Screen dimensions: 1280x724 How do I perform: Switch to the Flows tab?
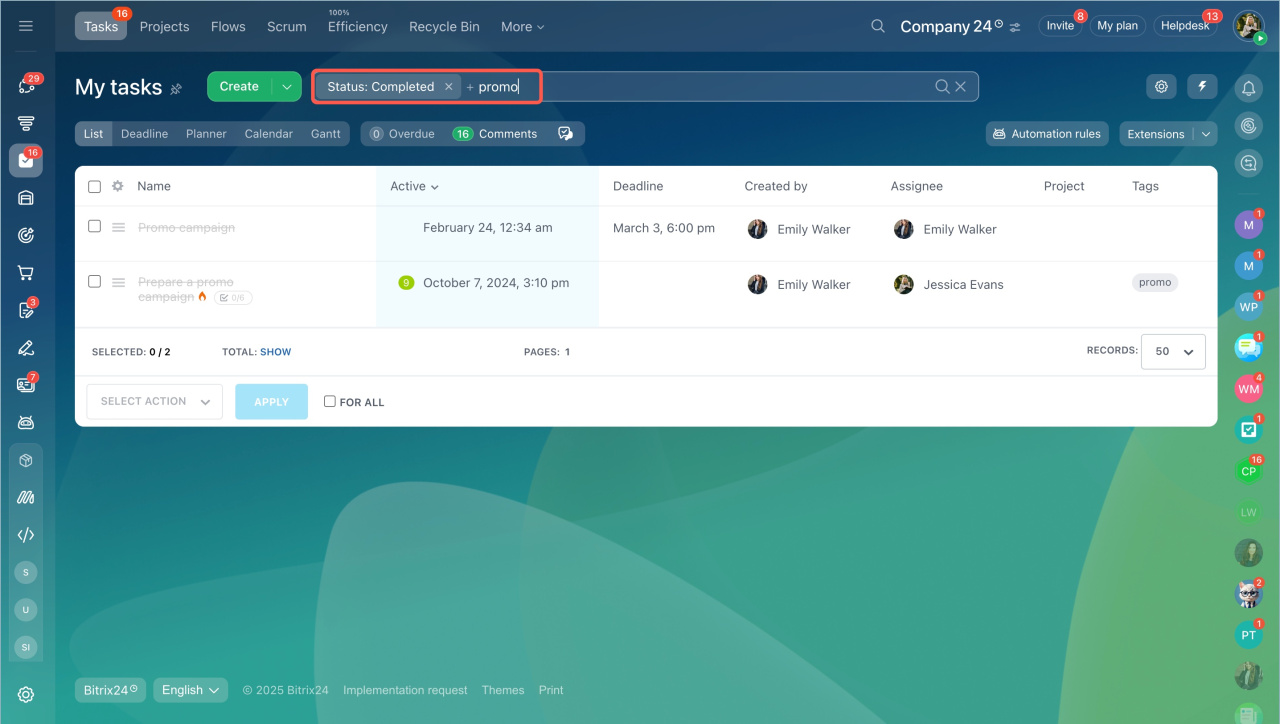coord(228,27)
